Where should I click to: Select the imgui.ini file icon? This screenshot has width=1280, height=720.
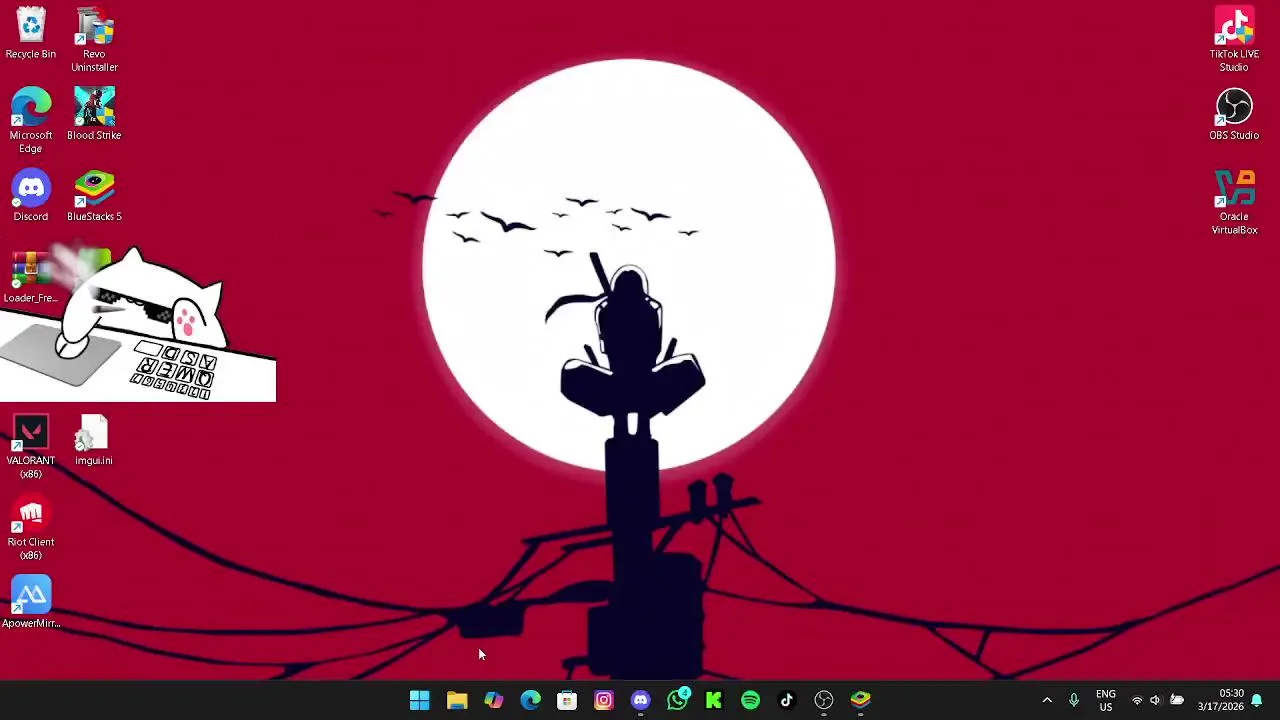(x=94, y=441)
